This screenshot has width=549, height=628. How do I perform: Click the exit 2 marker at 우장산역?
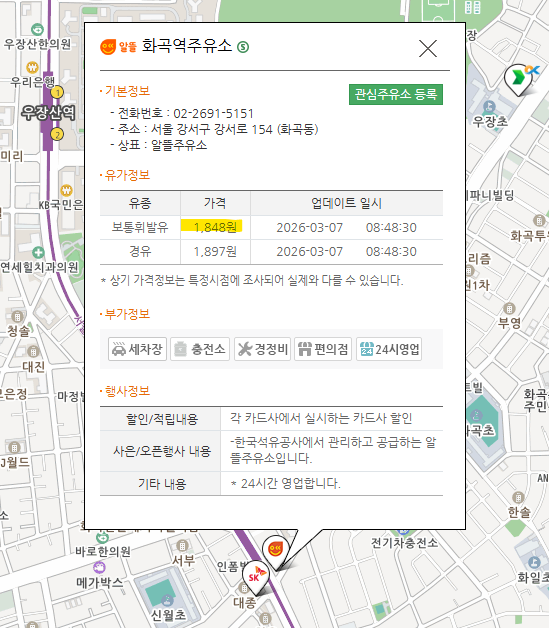(57, 134)
